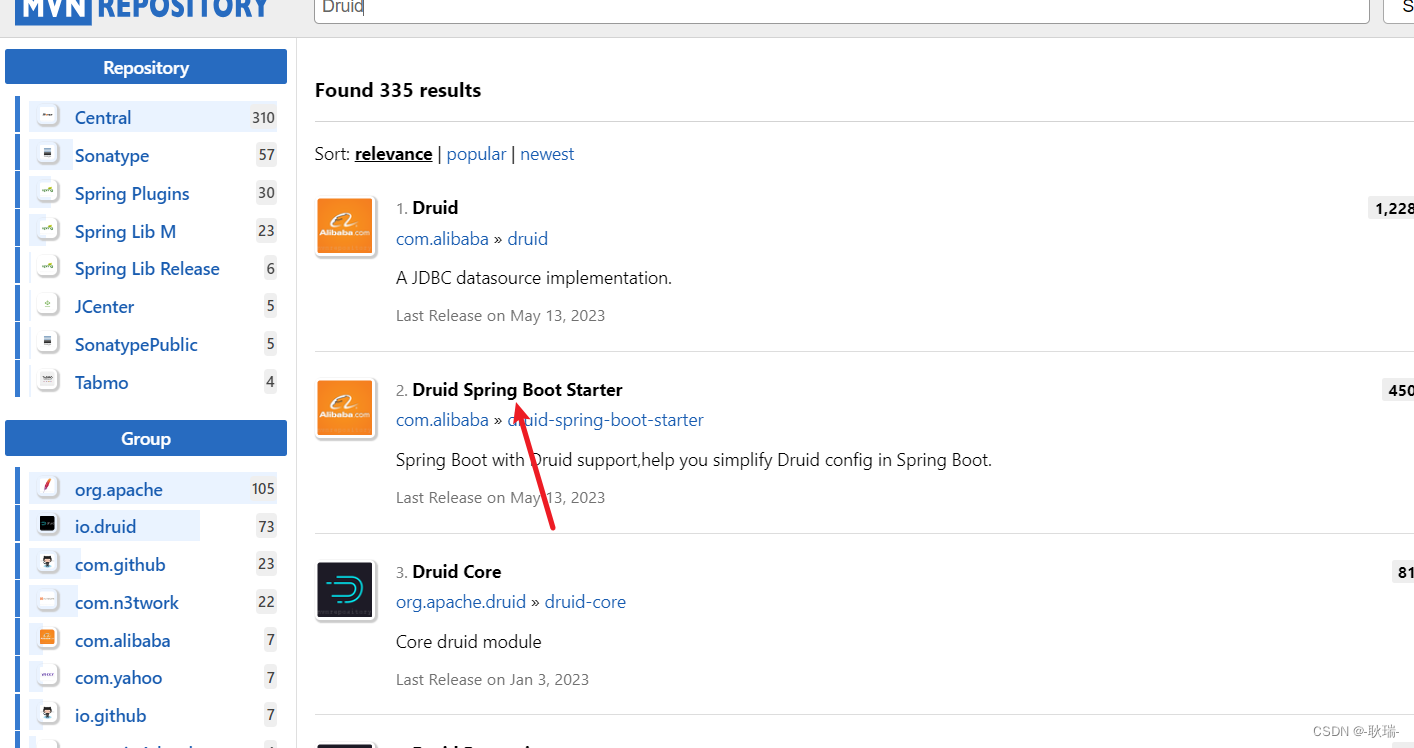Click 'Last Release on Jan 3, 2023' text
This screenshot has height=748, width=1414.
point(492,679)
